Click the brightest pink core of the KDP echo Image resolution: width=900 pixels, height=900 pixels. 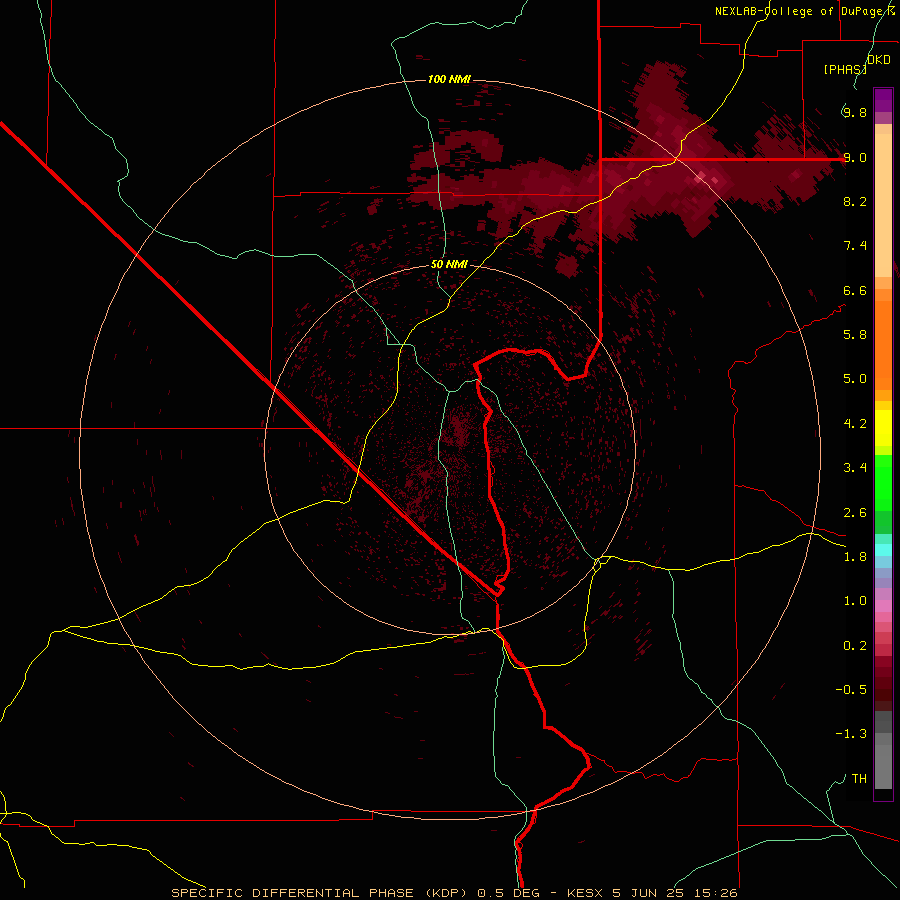point(699,178)
